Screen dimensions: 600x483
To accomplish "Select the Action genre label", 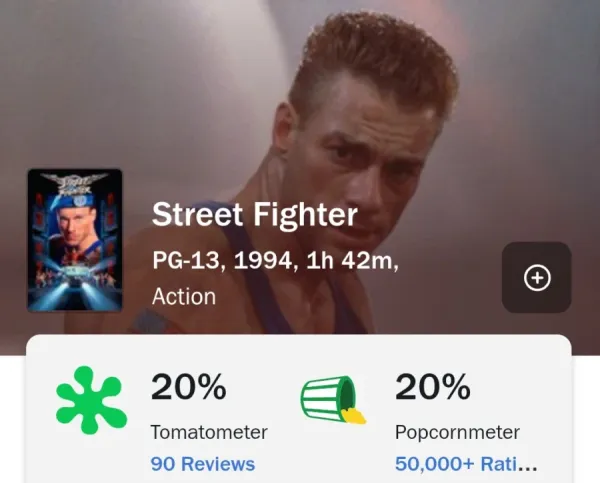I will pos(184,297).
